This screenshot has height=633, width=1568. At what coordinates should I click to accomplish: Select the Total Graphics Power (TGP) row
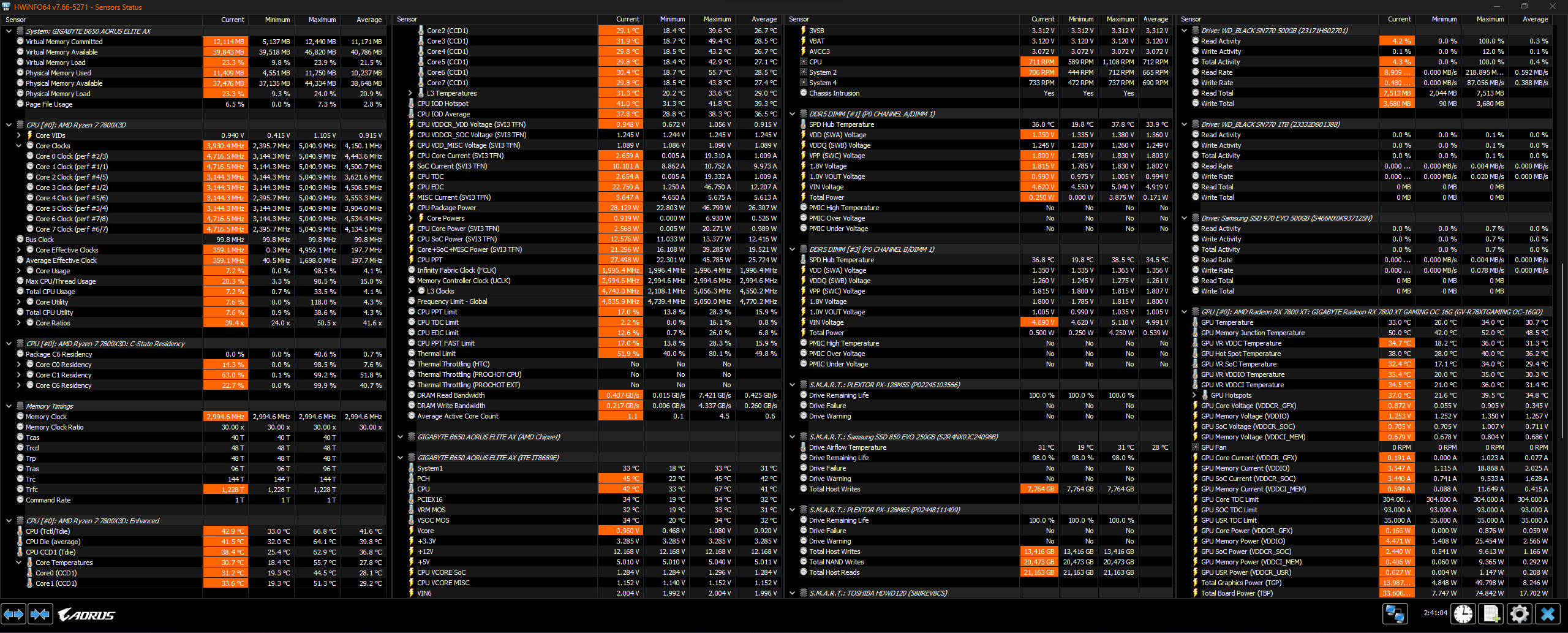coord(1365,583)
